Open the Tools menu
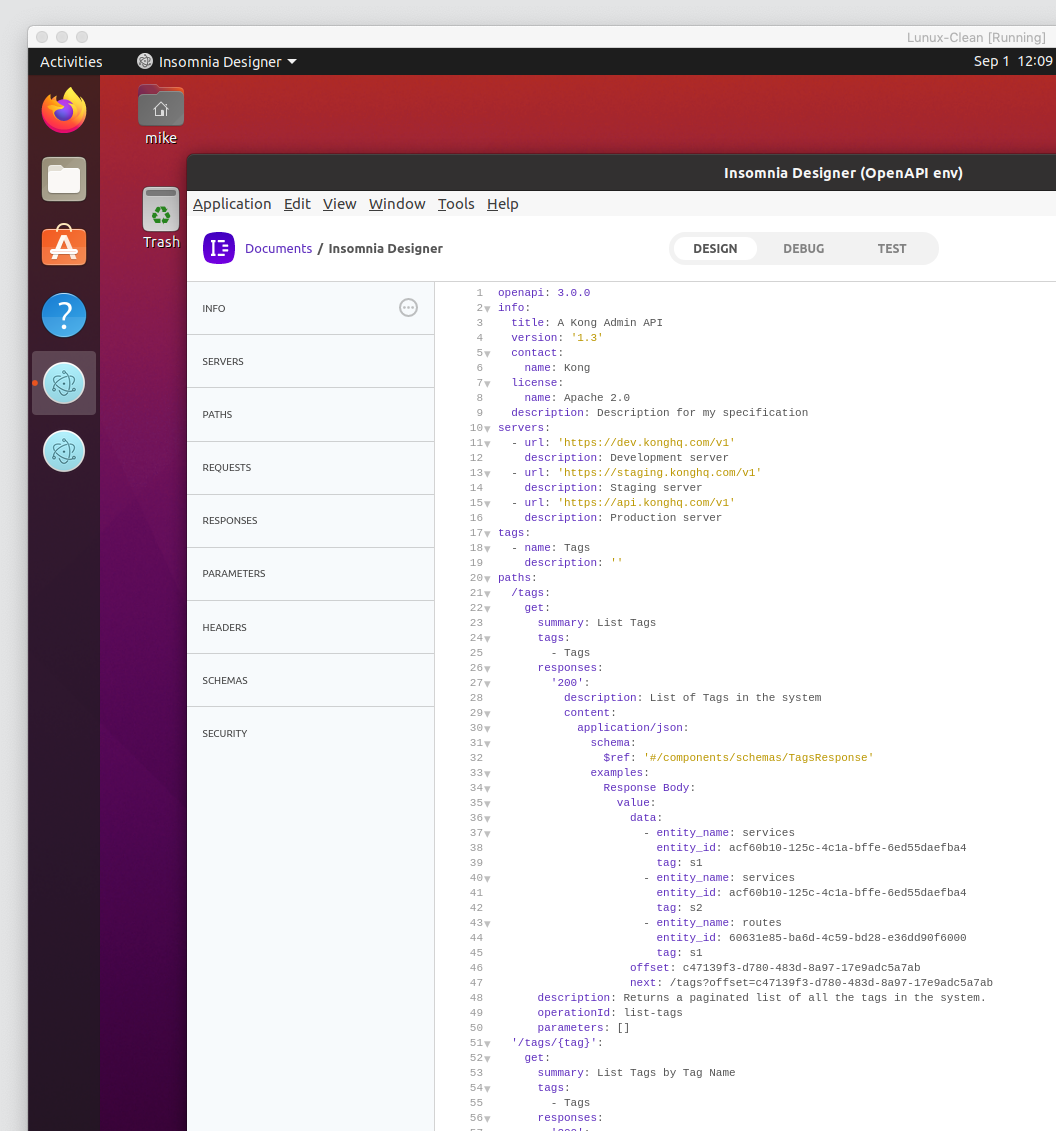1056x1131 pixels. (x=456, y=204)
